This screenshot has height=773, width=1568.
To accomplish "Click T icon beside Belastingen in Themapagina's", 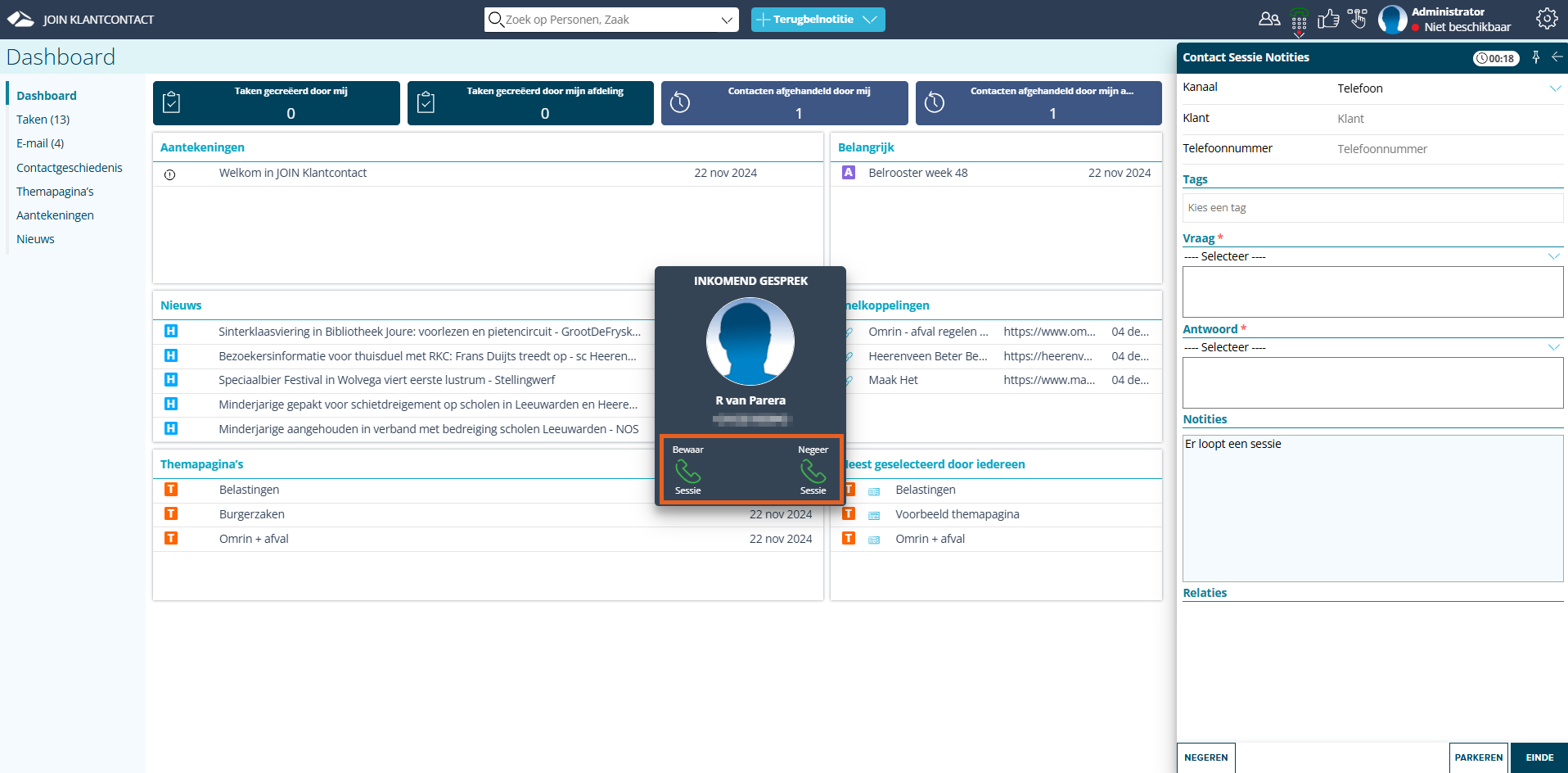I will 171,489.
